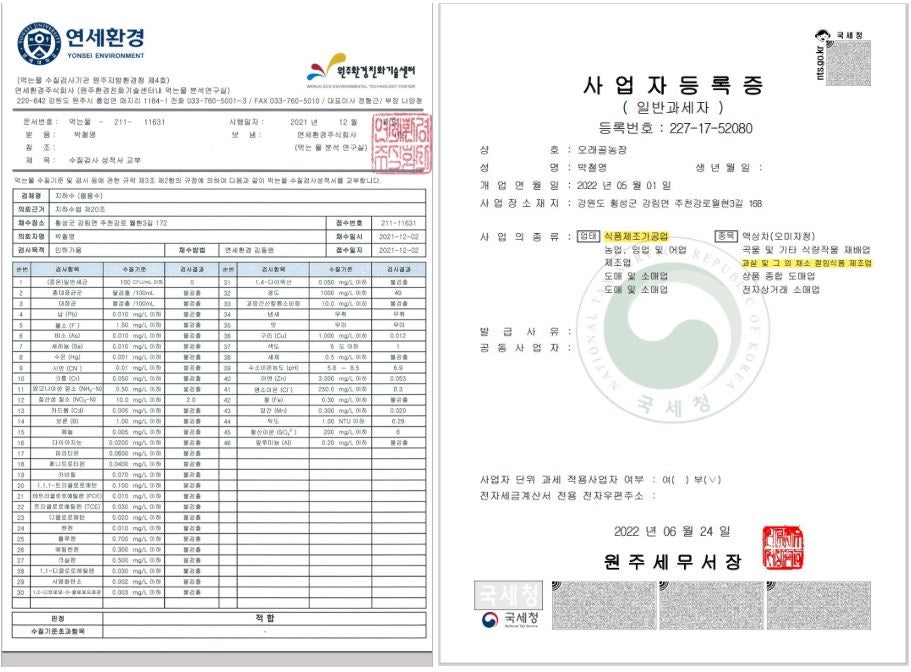Screen dimensions: 911x672
Task: Click the 공동사업자 label
Action: [519, 348]
